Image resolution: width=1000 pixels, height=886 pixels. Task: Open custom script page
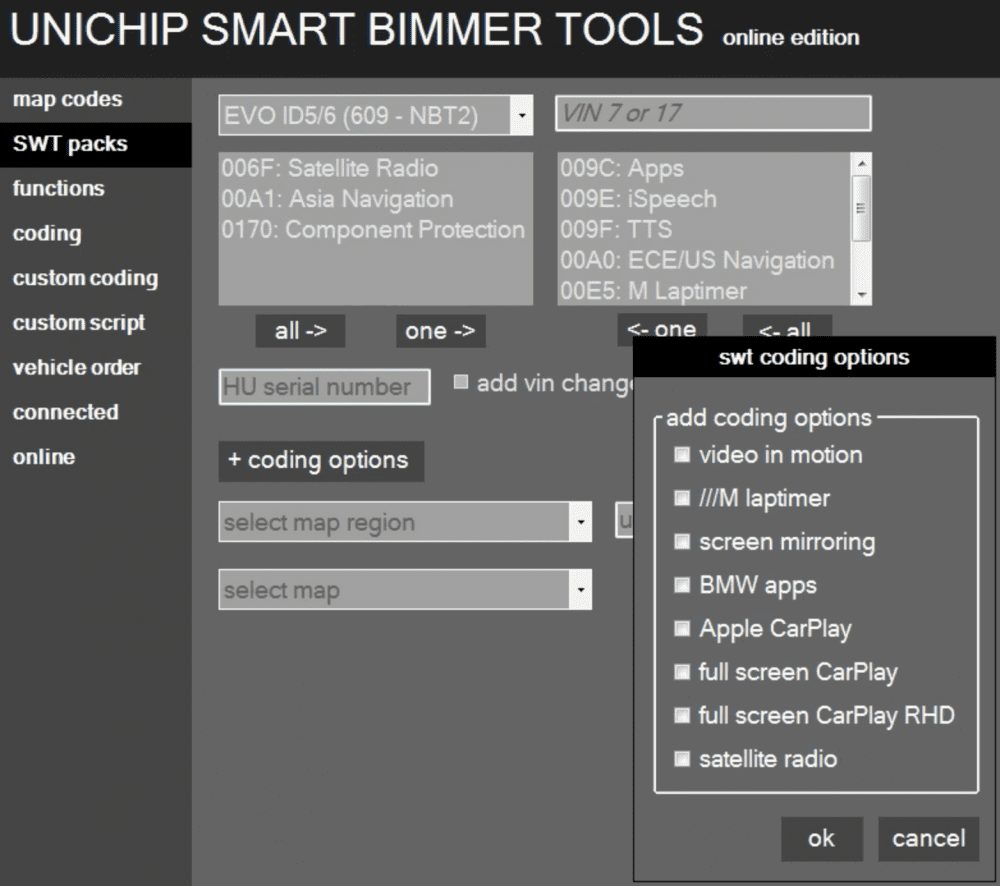pyautogui.click(x=78, y=323)
